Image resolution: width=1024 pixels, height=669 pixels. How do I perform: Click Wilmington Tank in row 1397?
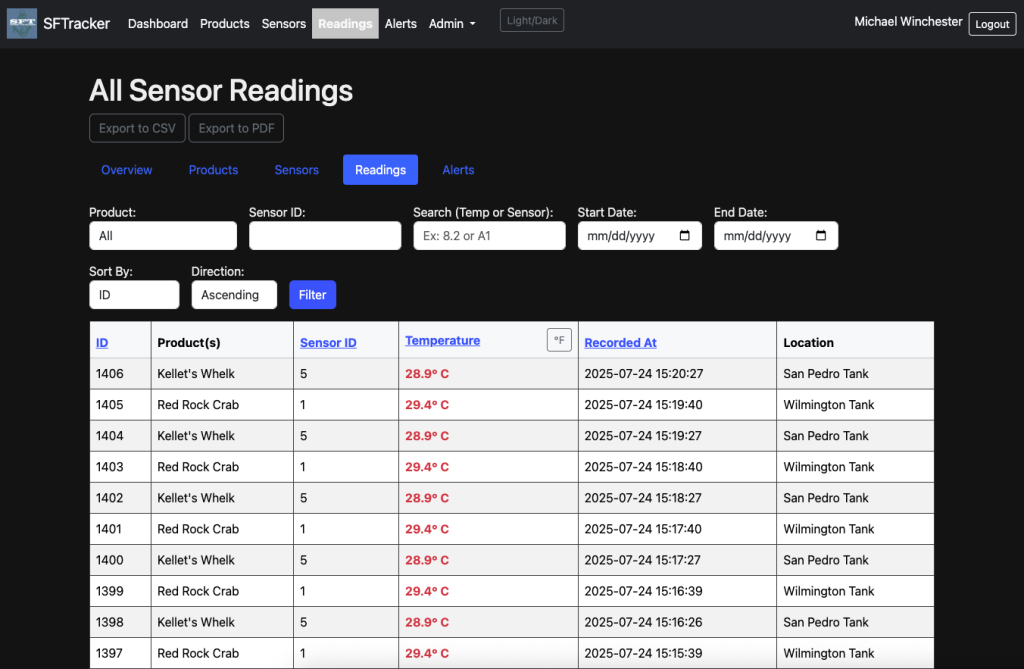click(828, 653)
